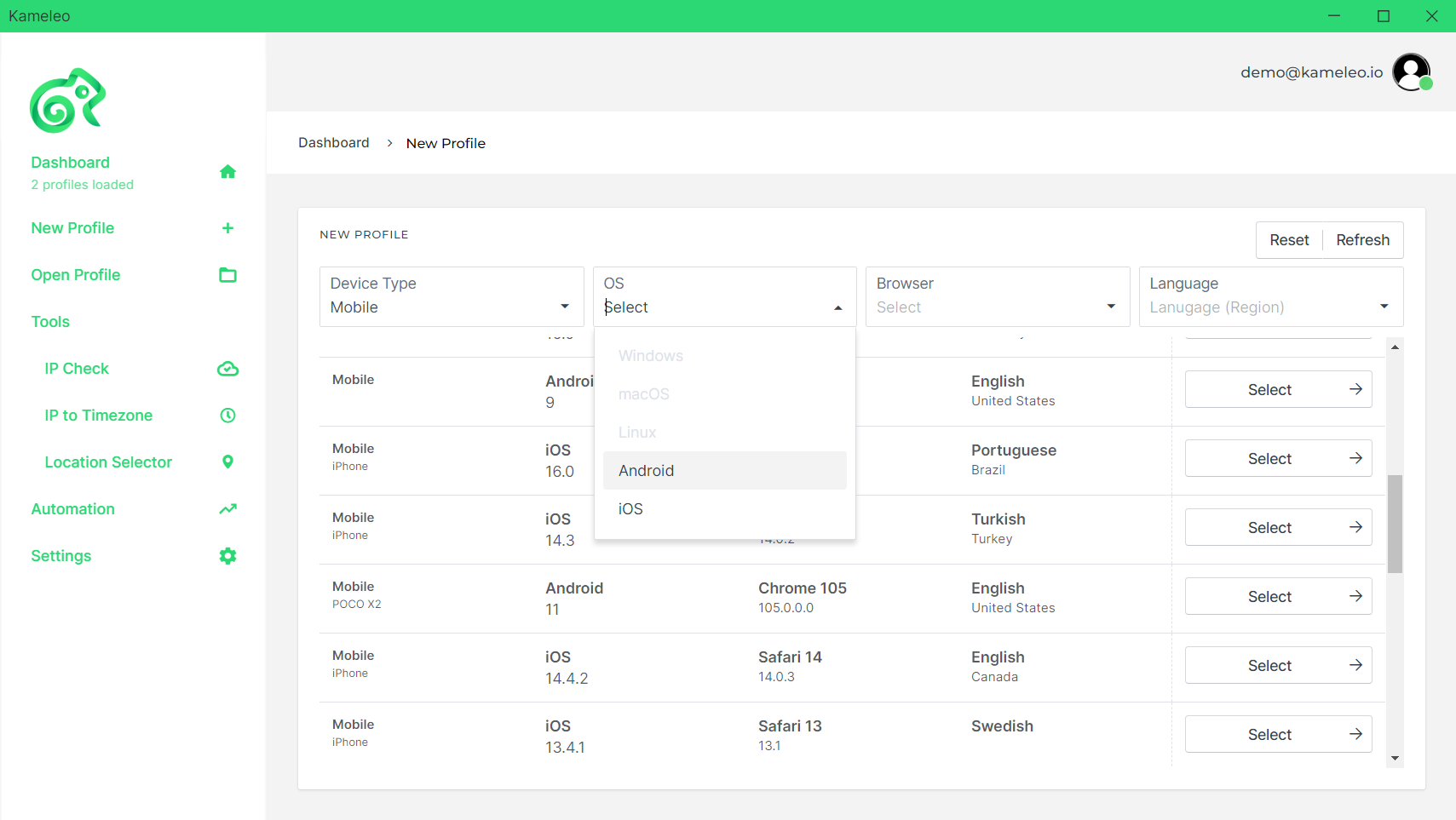The width and height of the screenshot is (1456, 820).
Task: Click the IP to Timezone clock icon
Action: tap(227, 415)
